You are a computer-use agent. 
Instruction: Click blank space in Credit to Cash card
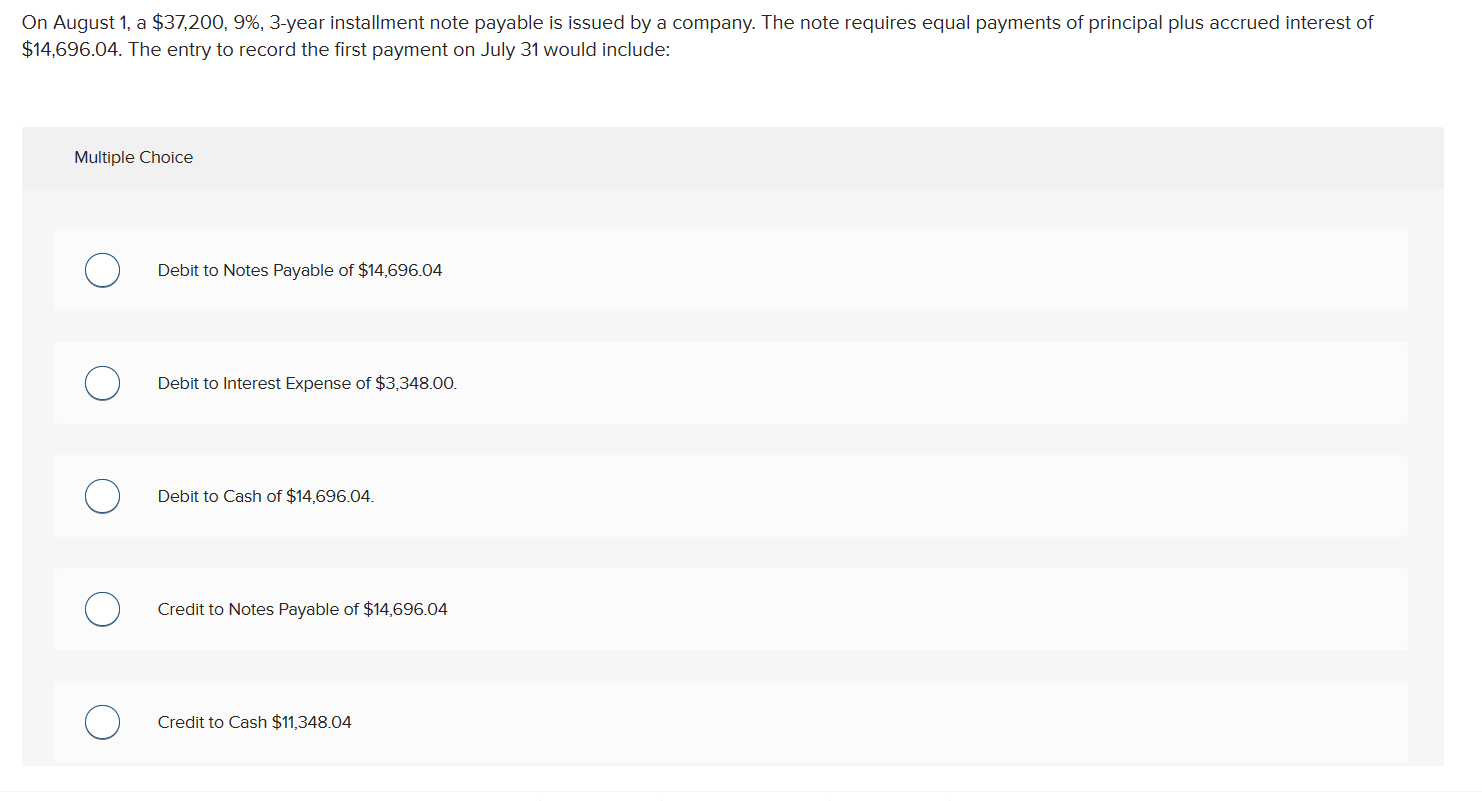pyautogui.click(x=900, y=722)
